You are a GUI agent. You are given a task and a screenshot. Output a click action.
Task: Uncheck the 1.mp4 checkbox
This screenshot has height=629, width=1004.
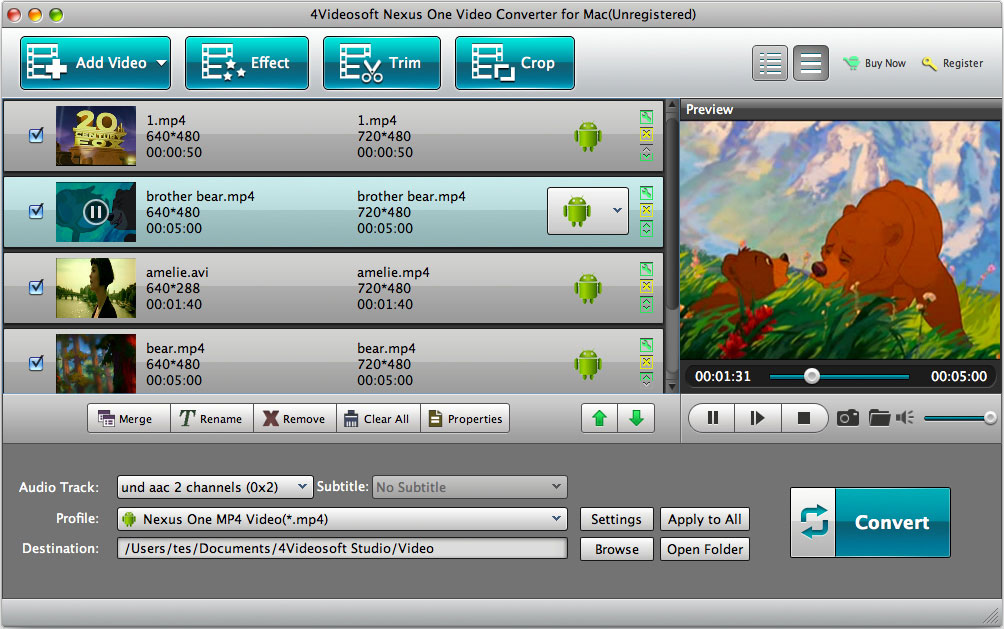pos(36,136)
